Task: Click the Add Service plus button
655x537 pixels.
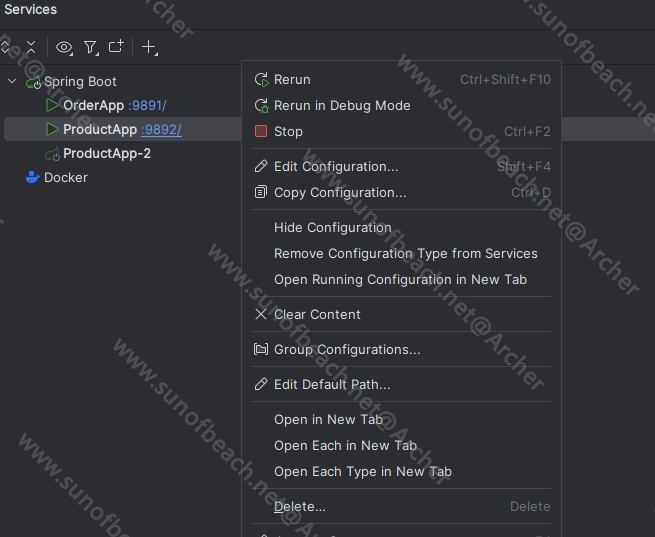Action: click(150, 47)
